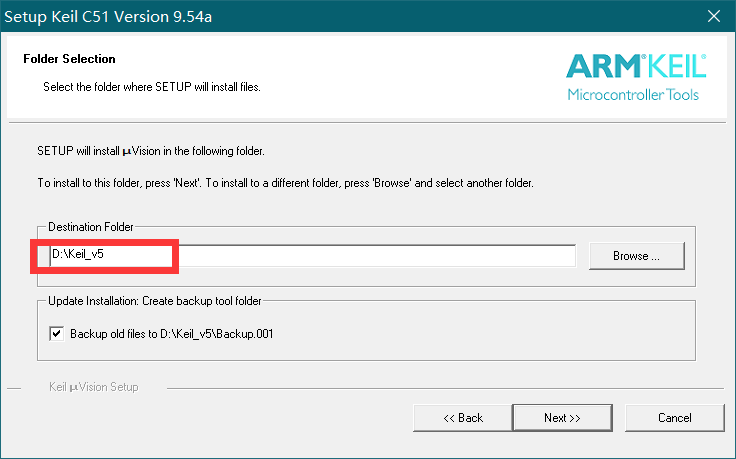
Task: Click the 'Folder Selection' heading
Action: [69, 59]
